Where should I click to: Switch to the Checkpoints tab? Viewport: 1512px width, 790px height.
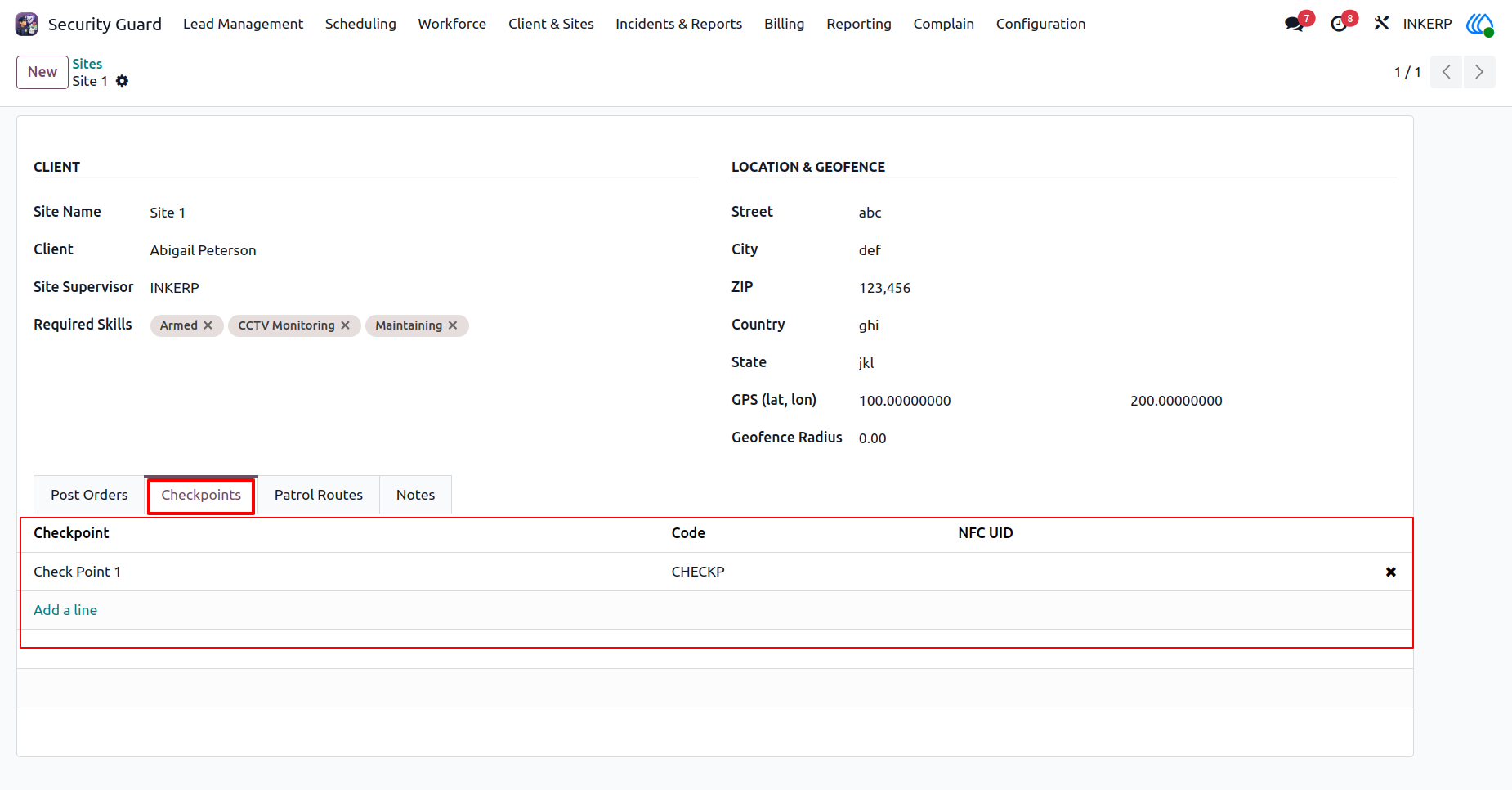coord(201,495)
